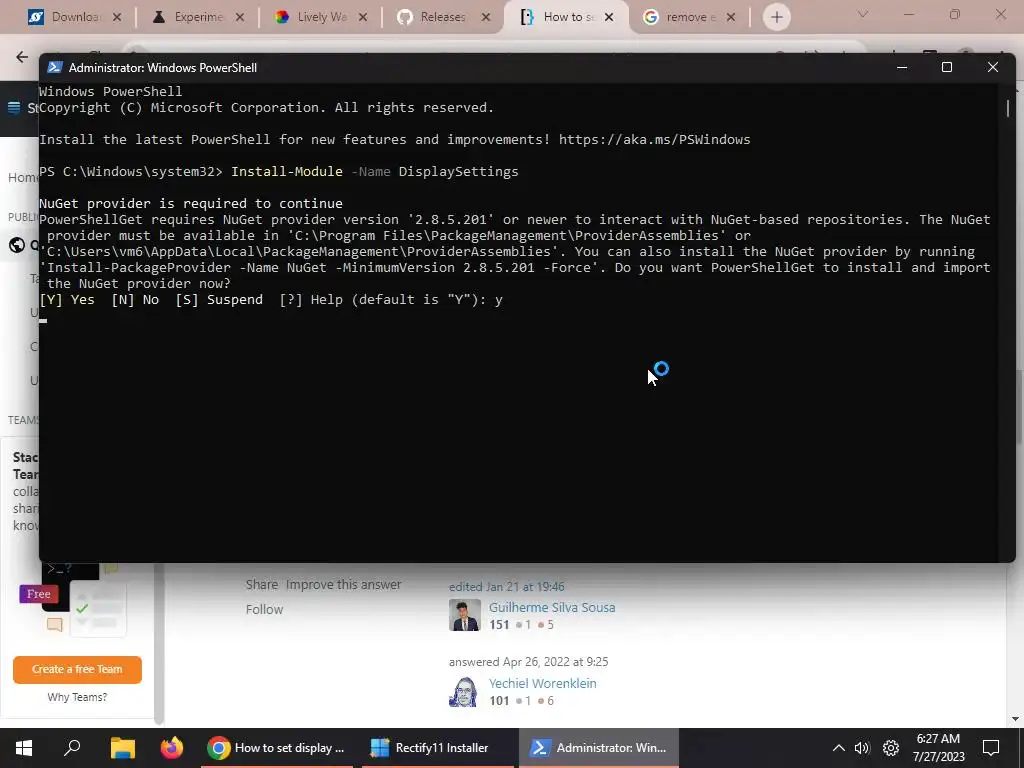Viewport: 1024px width, 768px height.
Task: Click Create a free Team button
Action: tap(77, 669)
